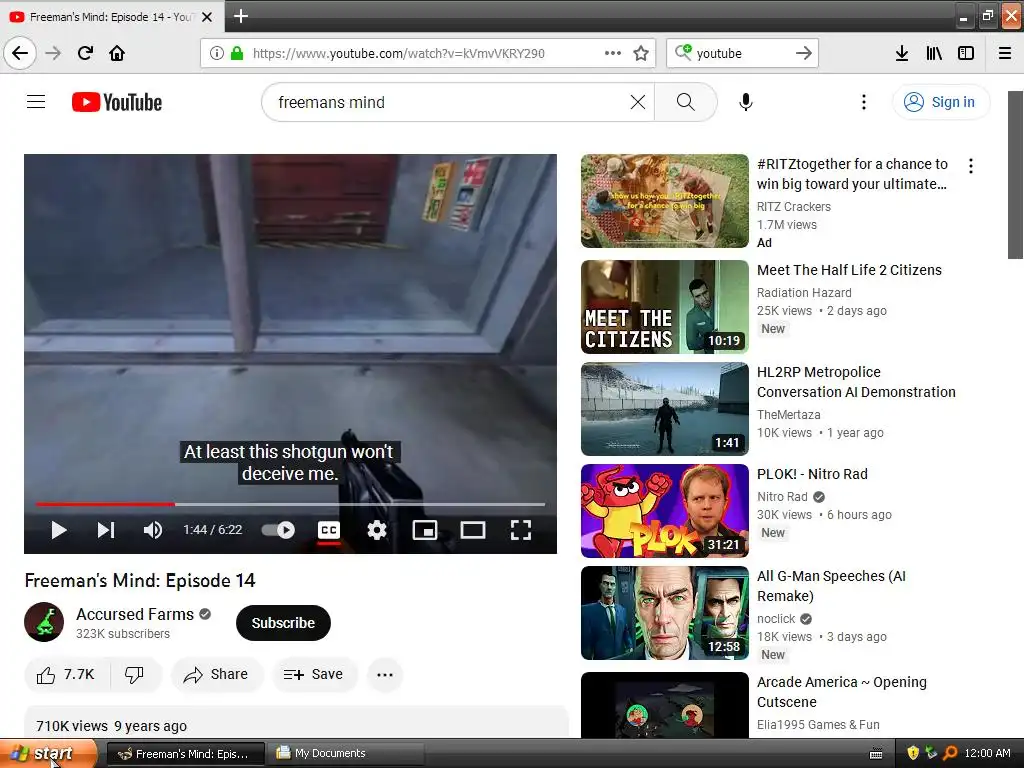Open the taskbar on-screen keyboard icon
Viewport: 1024px width, 768px height.
click(x=876, y=754)
